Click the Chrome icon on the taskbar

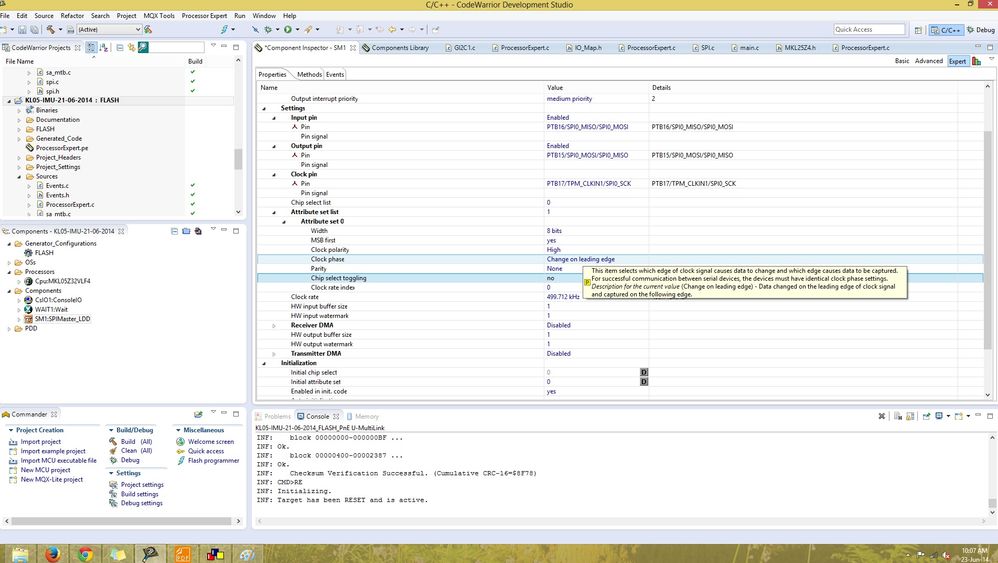click(x=85, y=554)
